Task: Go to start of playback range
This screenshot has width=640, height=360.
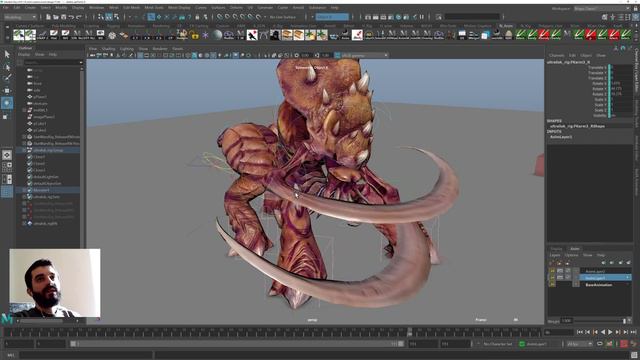Action: [x=580, y=332]
